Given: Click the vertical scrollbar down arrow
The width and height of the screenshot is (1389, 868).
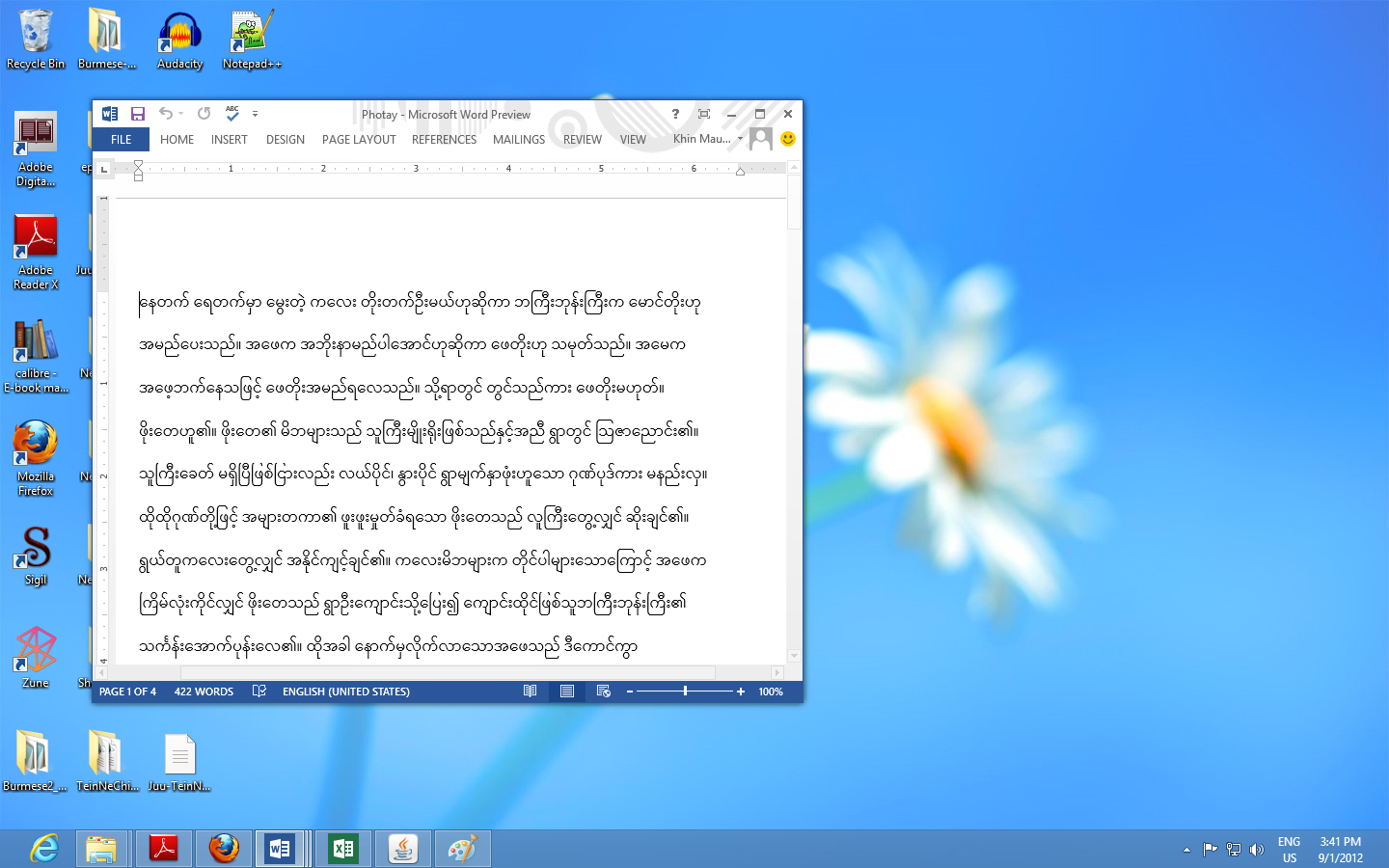Looking at the screenshot, I should (x=795, y=657).
